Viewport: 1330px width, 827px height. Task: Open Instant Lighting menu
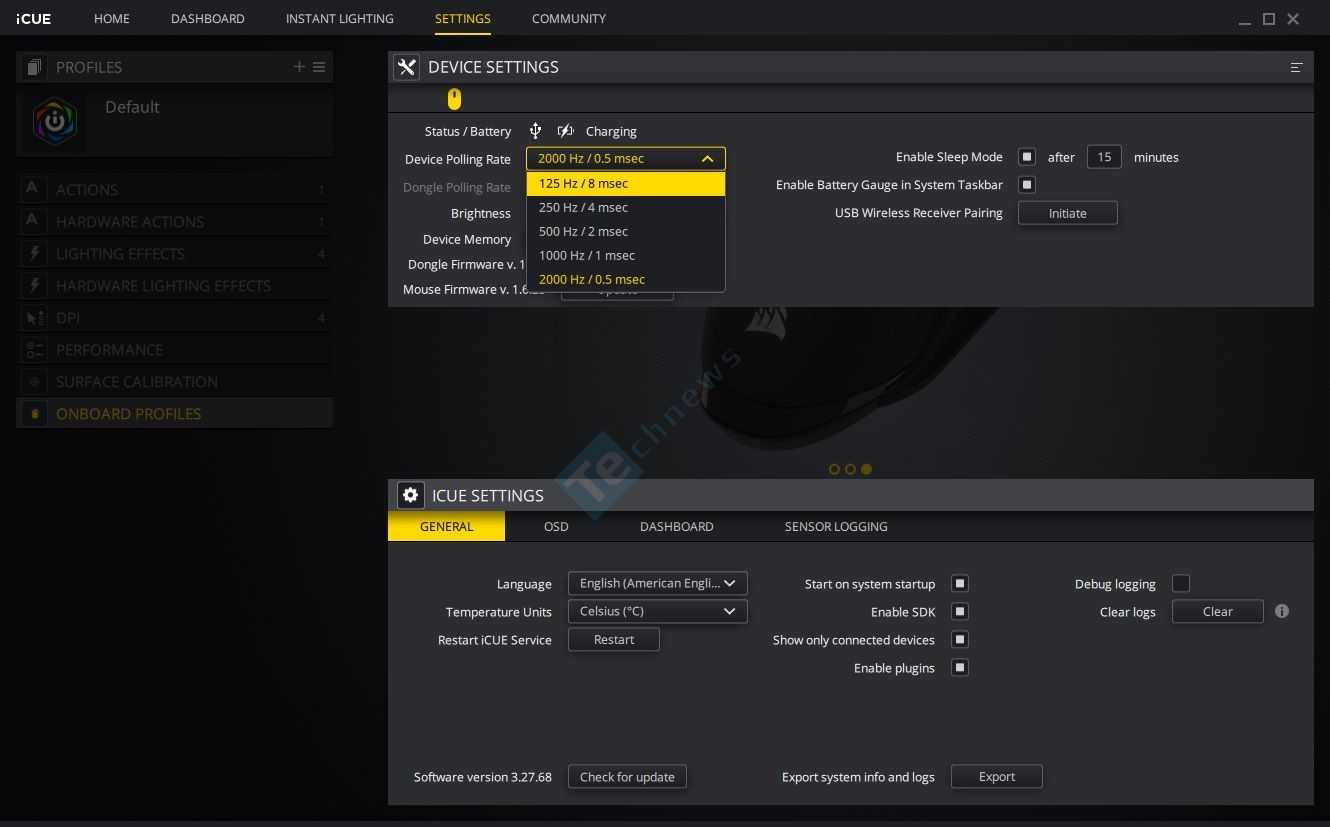point(340,19)
